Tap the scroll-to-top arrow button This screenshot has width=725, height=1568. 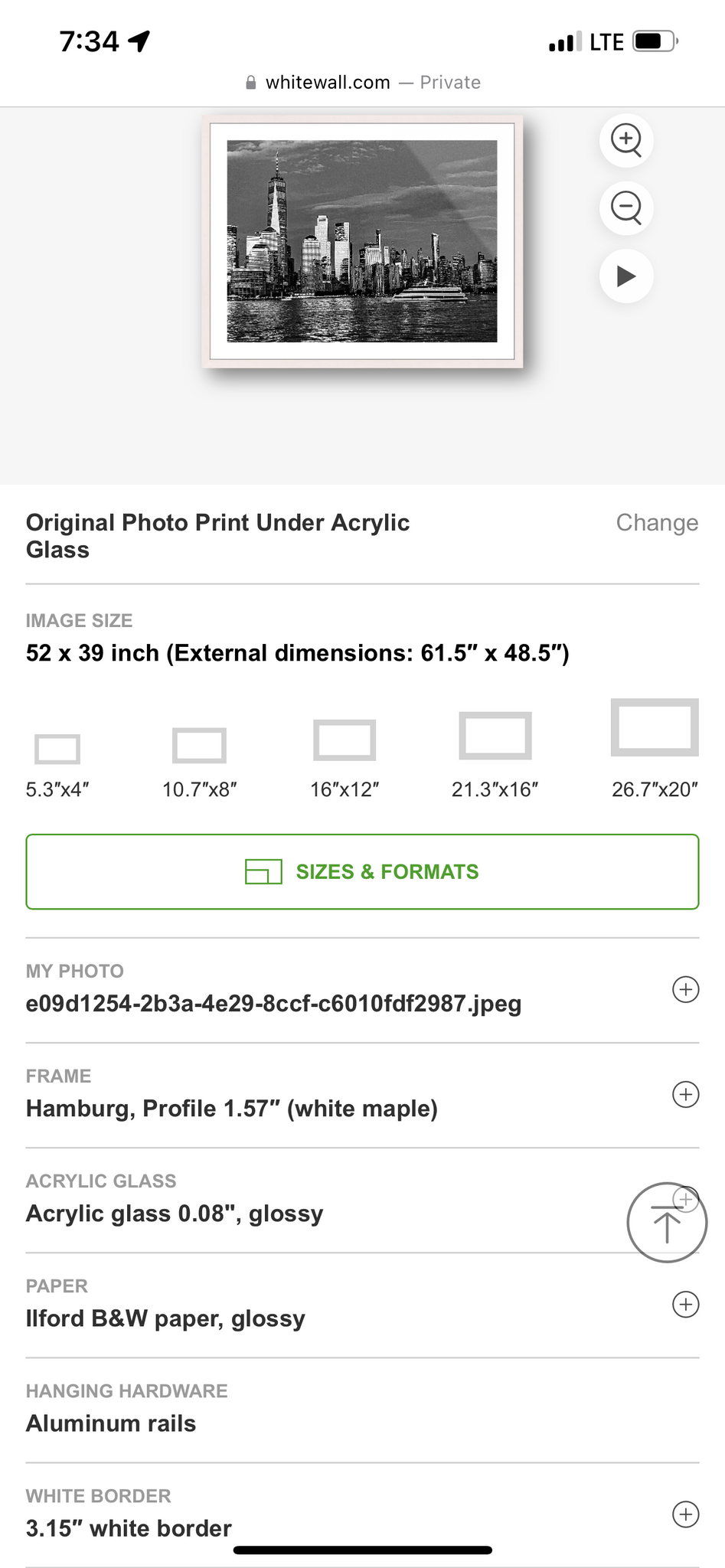pyautogui.click(x=666, y=1223)
